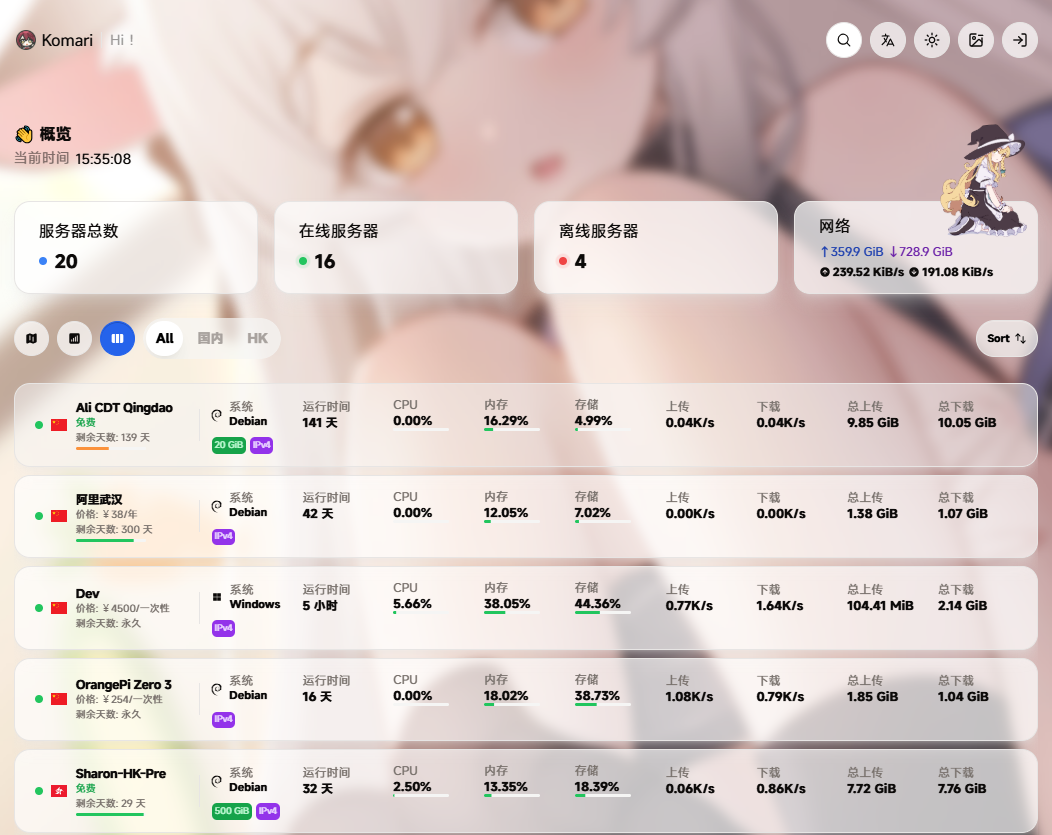Screen dimensions: 1052x835
Task: Click the China flag on OrangePi Zero 3
Action: point(59,699)
